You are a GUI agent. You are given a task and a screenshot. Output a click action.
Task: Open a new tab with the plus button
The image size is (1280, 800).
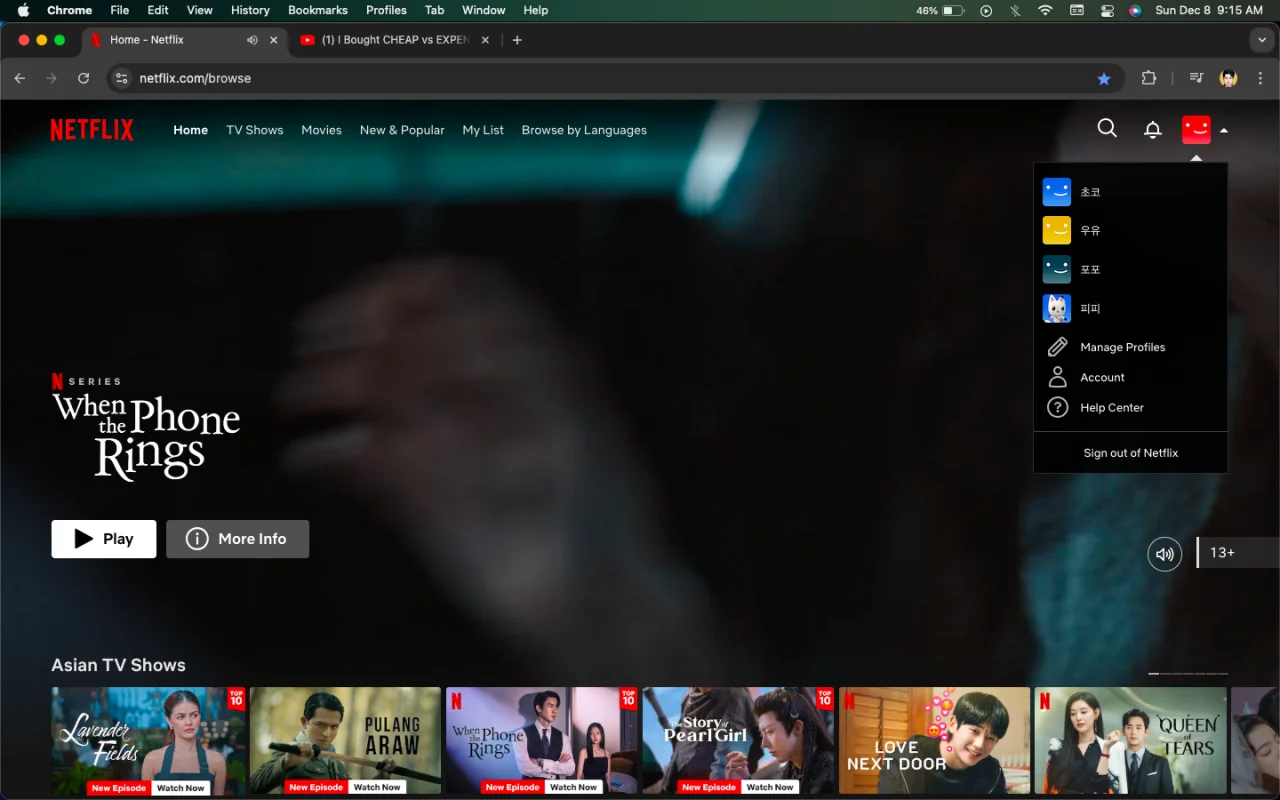click(x=517, y=40)
